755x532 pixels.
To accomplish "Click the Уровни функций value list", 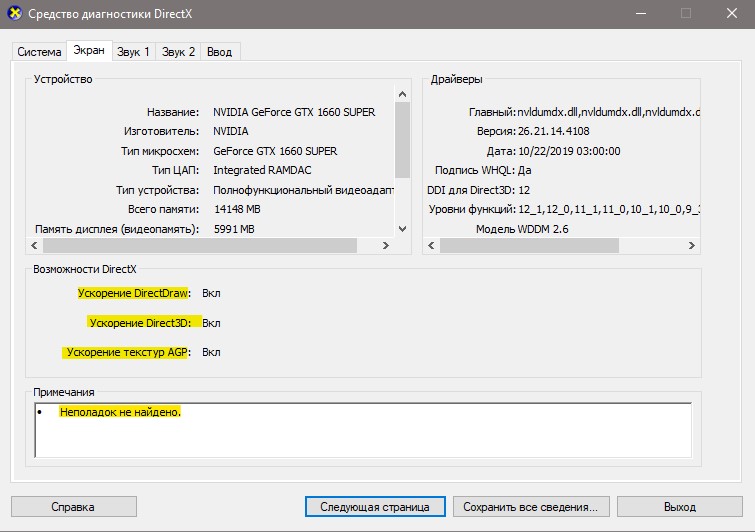I will click(x=609, y=209).
